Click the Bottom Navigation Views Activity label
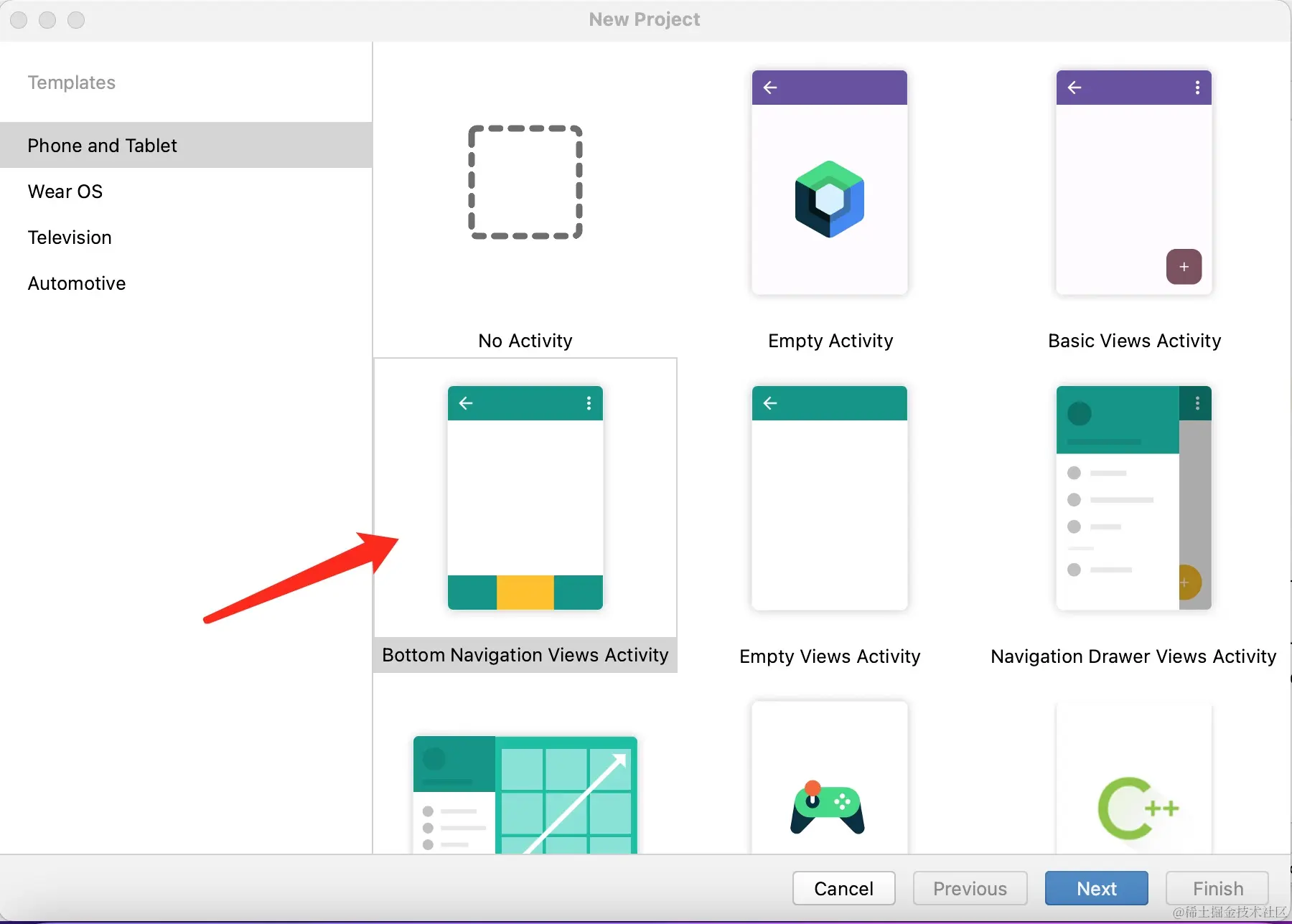 tap(525, 655)
